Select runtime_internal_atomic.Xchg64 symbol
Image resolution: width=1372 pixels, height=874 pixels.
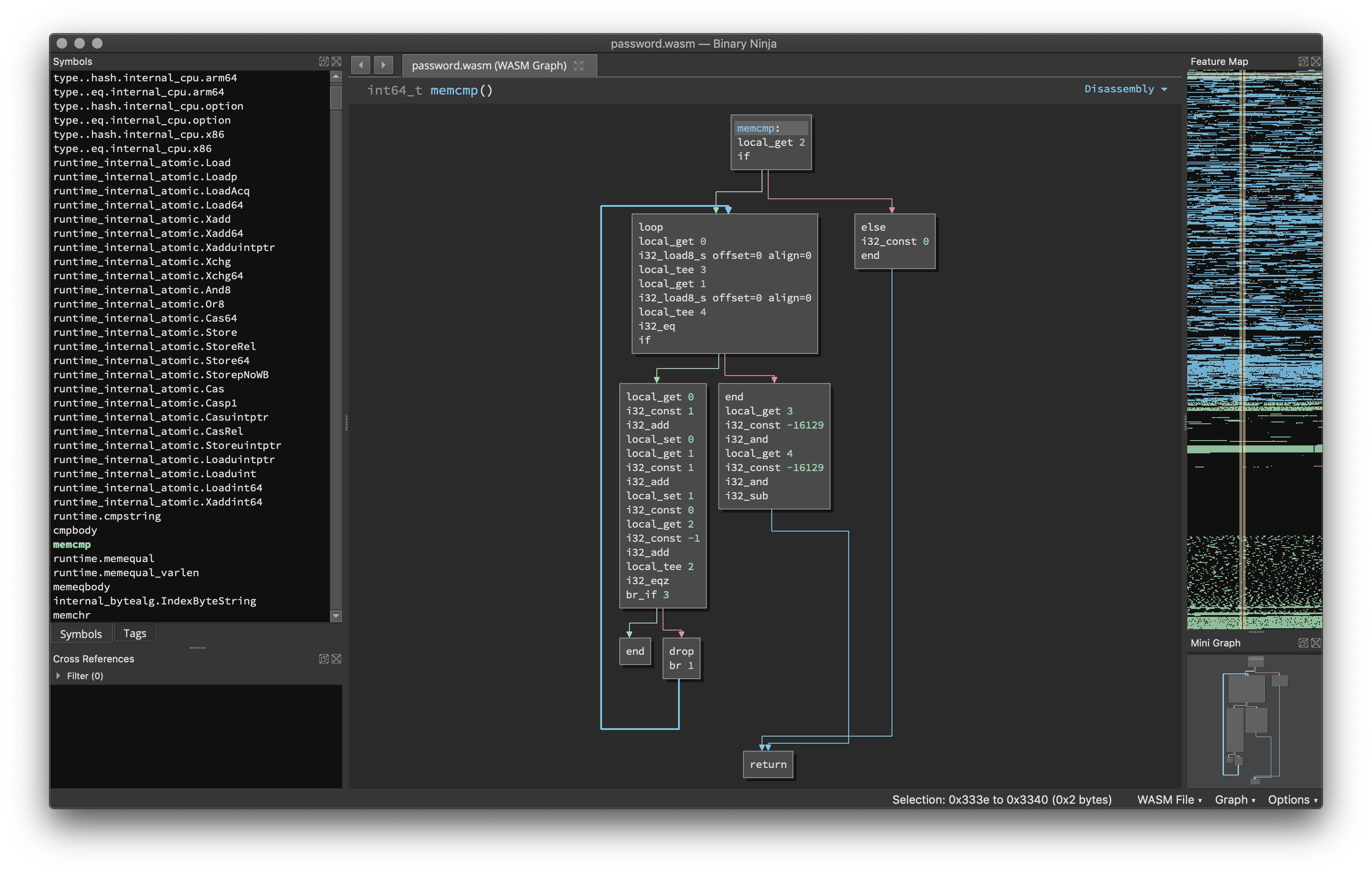point(148,276)
